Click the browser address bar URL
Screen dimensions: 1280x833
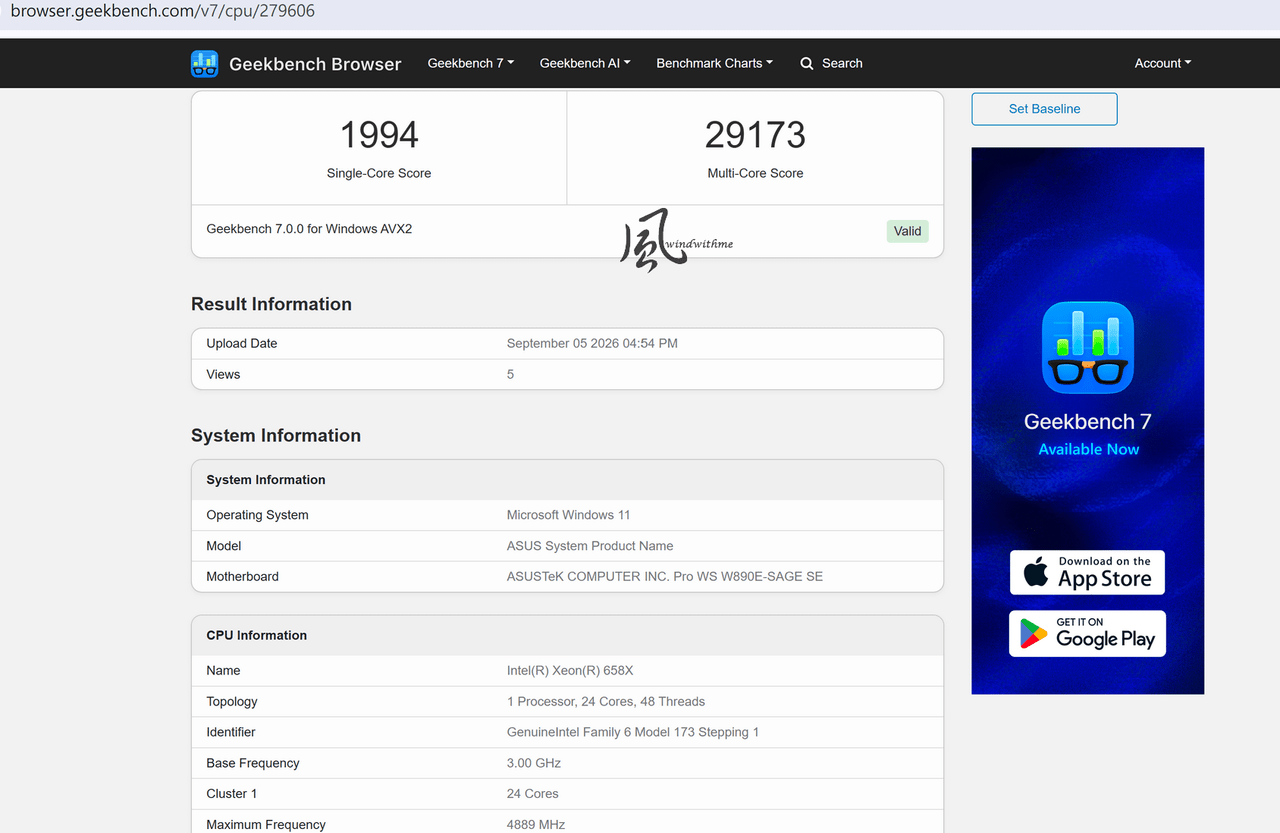tap(163, 11)
